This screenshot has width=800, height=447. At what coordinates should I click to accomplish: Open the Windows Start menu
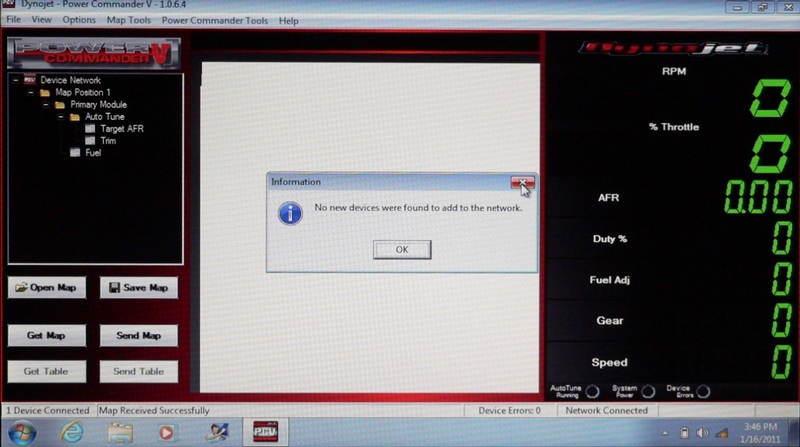[x=23, y=432]
